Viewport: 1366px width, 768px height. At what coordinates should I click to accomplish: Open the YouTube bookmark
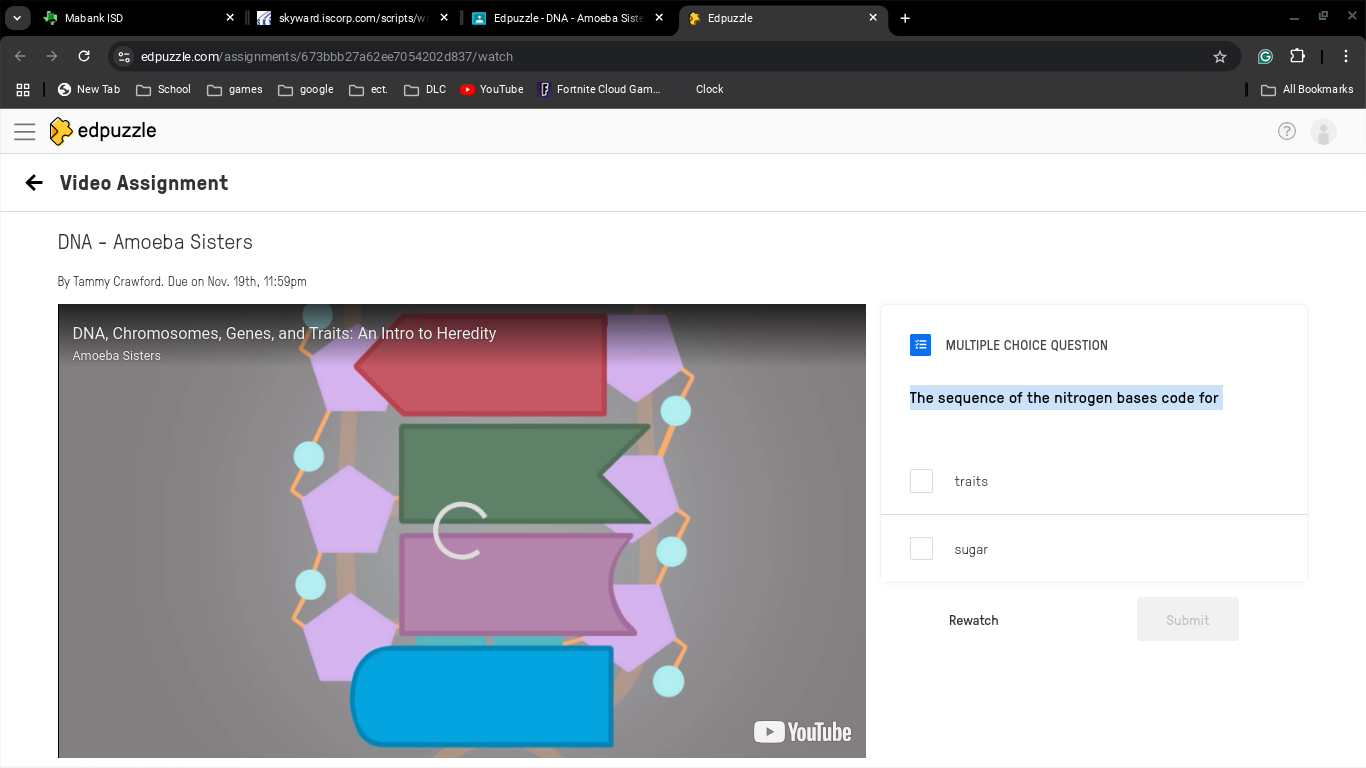(492, 89)
